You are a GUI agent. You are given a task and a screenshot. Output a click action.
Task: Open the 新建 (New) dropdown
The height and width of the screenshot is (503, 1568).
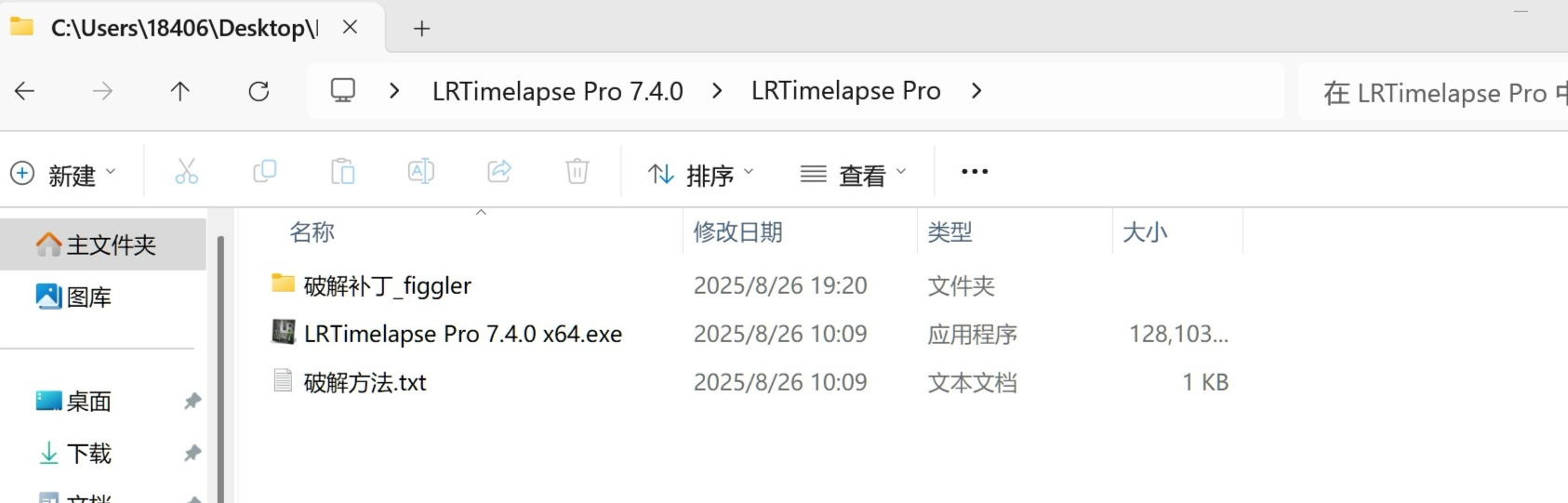(x=63, y=174)
